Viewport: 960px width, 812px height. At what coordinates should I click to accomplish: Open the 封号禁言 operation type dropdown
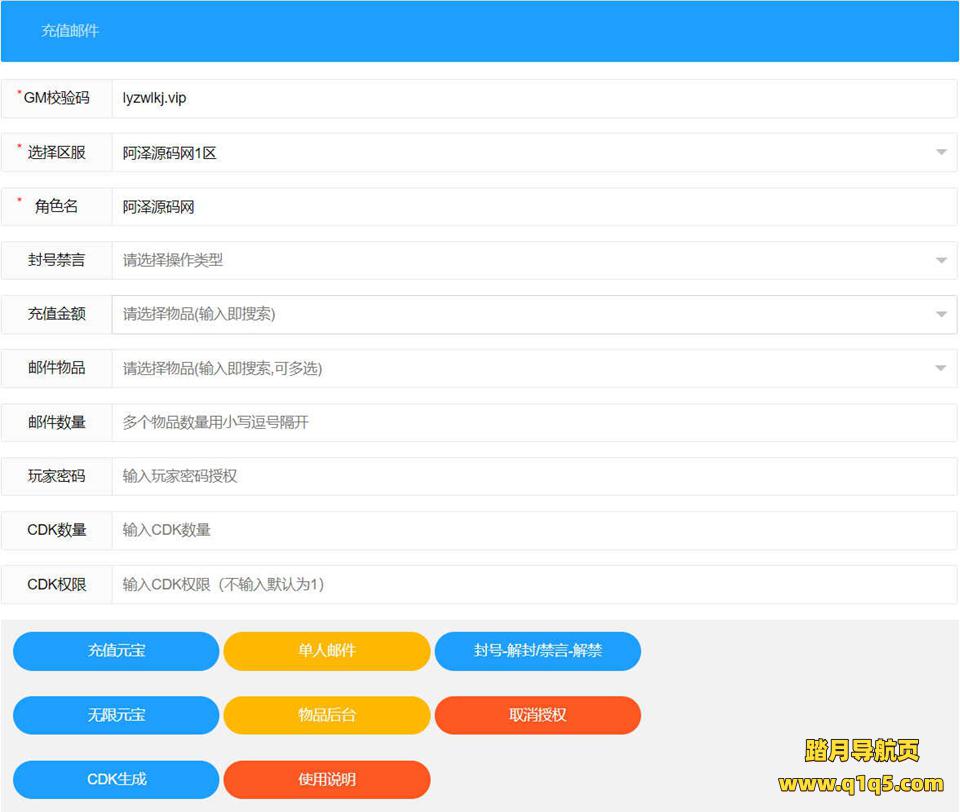pos(533,260)
